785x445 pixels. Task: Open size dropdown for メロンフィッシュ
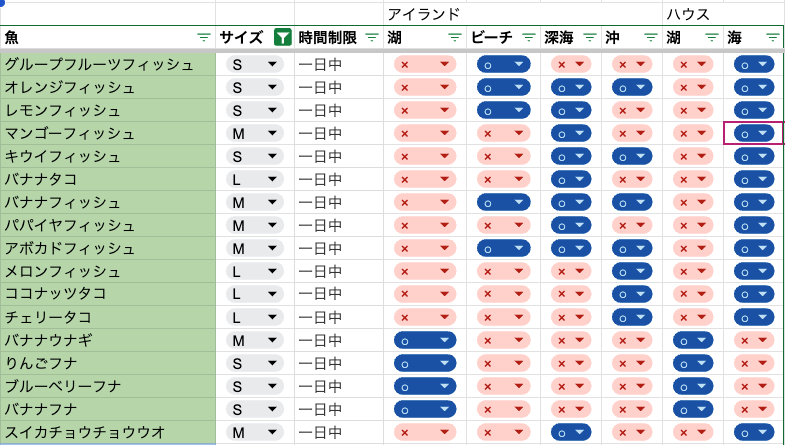pos(254,272)
